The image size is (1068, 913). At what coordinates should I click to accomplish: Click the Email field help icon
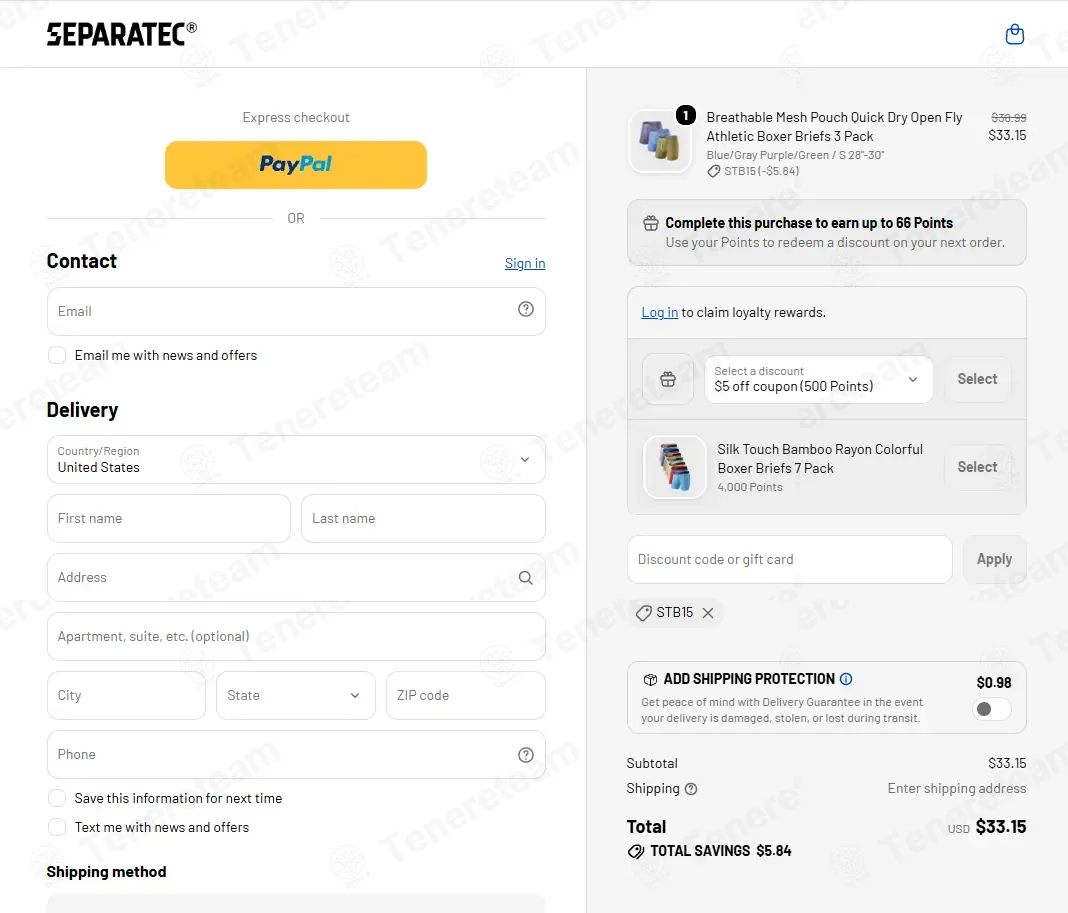tap(526, 309)
